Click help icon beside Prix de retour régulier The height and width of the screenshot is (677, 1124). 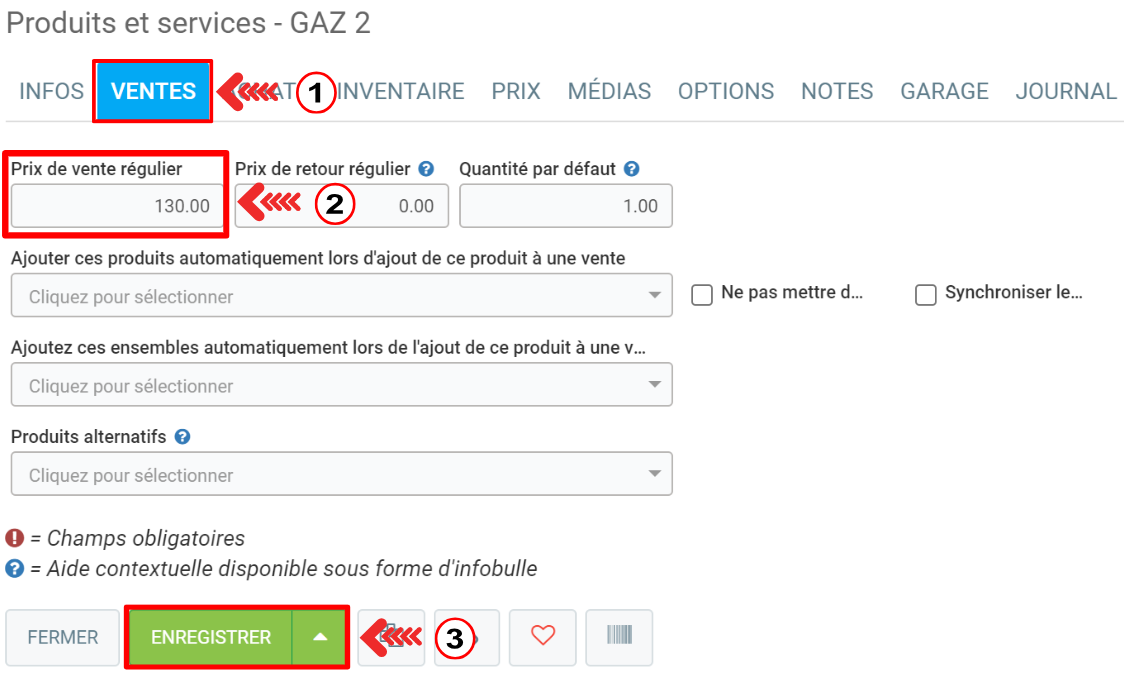pos(426,169)
